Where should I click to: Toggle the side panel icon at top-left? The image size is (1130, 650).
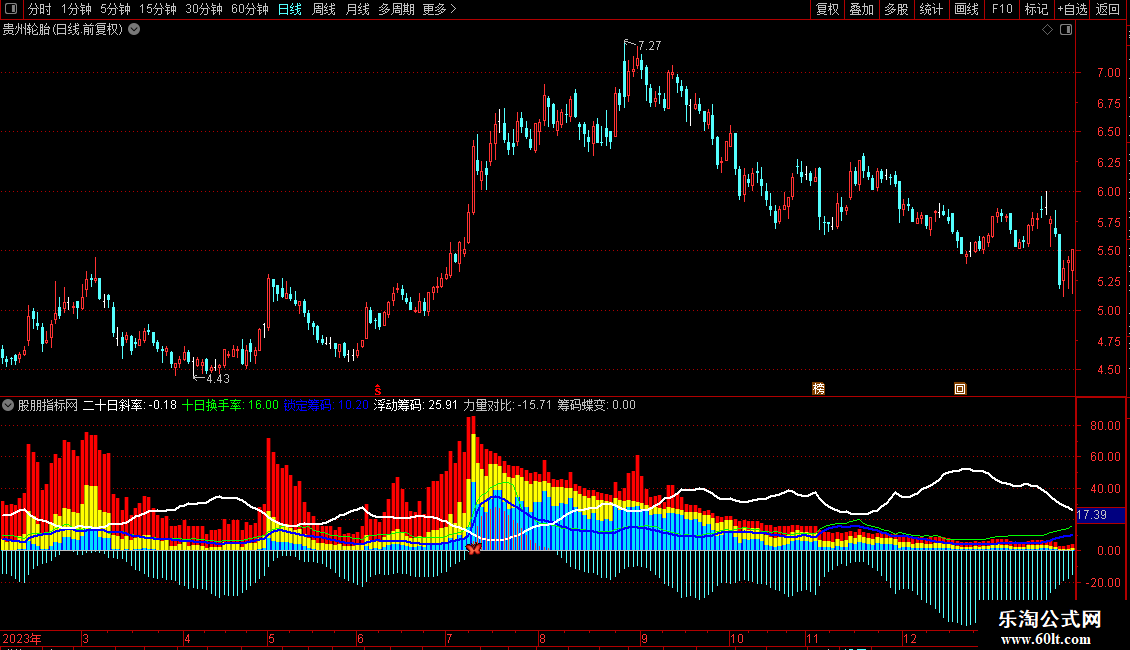pos(11,9)
